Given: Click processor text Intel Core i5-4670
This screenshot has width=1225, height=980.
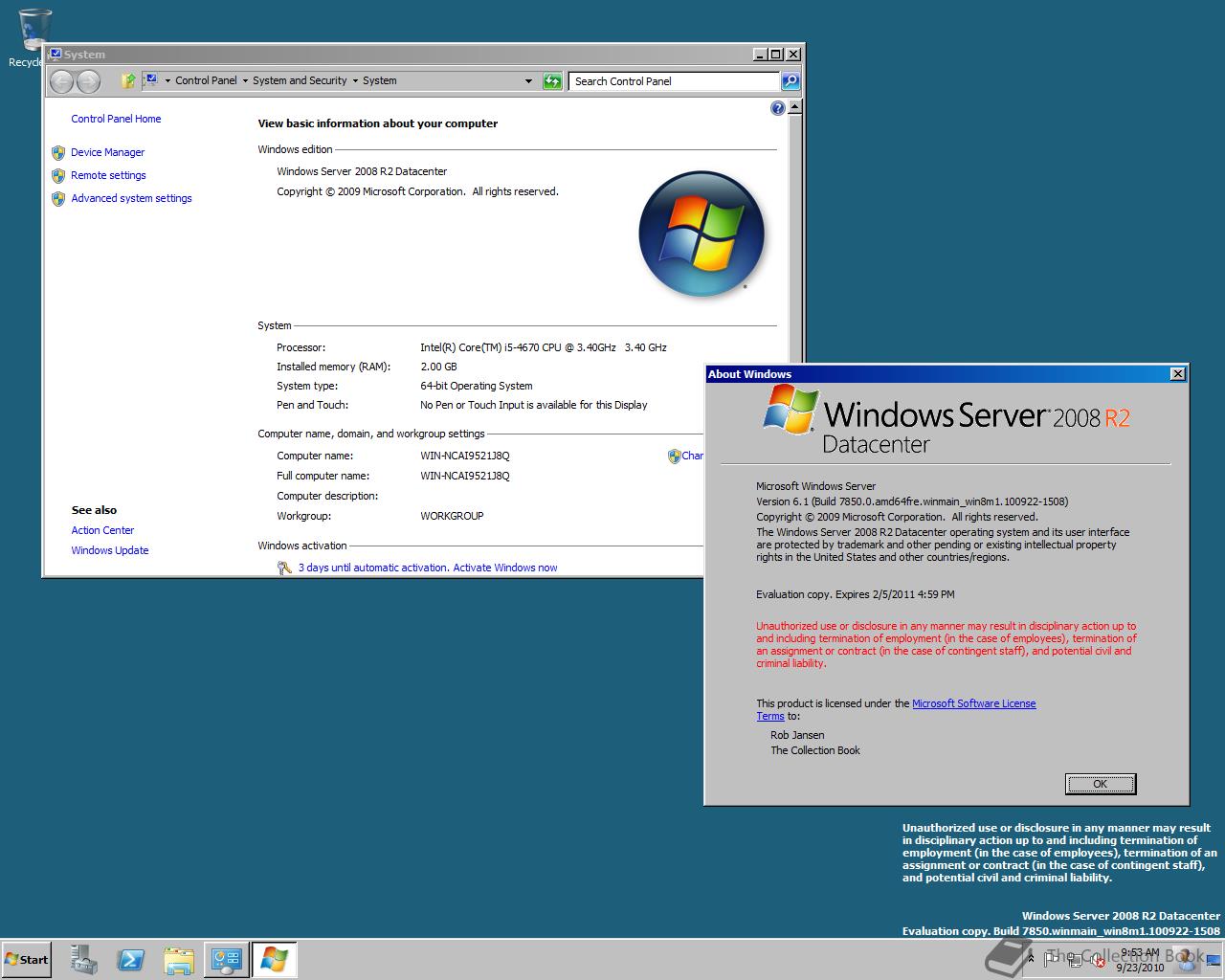Looking at the screenshot, I should [544, 347].
